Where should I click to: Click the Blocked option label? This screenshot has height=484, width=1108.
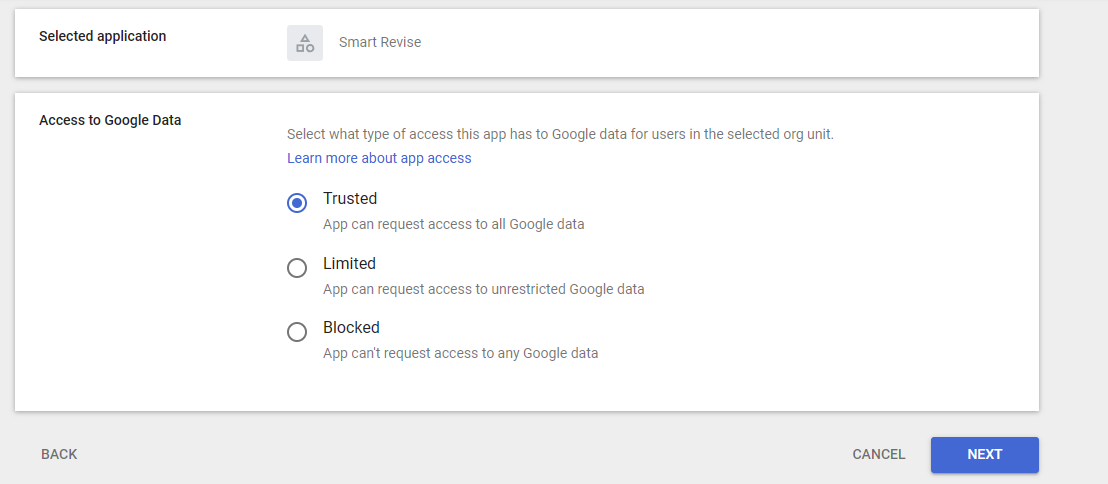coord(351,328)
